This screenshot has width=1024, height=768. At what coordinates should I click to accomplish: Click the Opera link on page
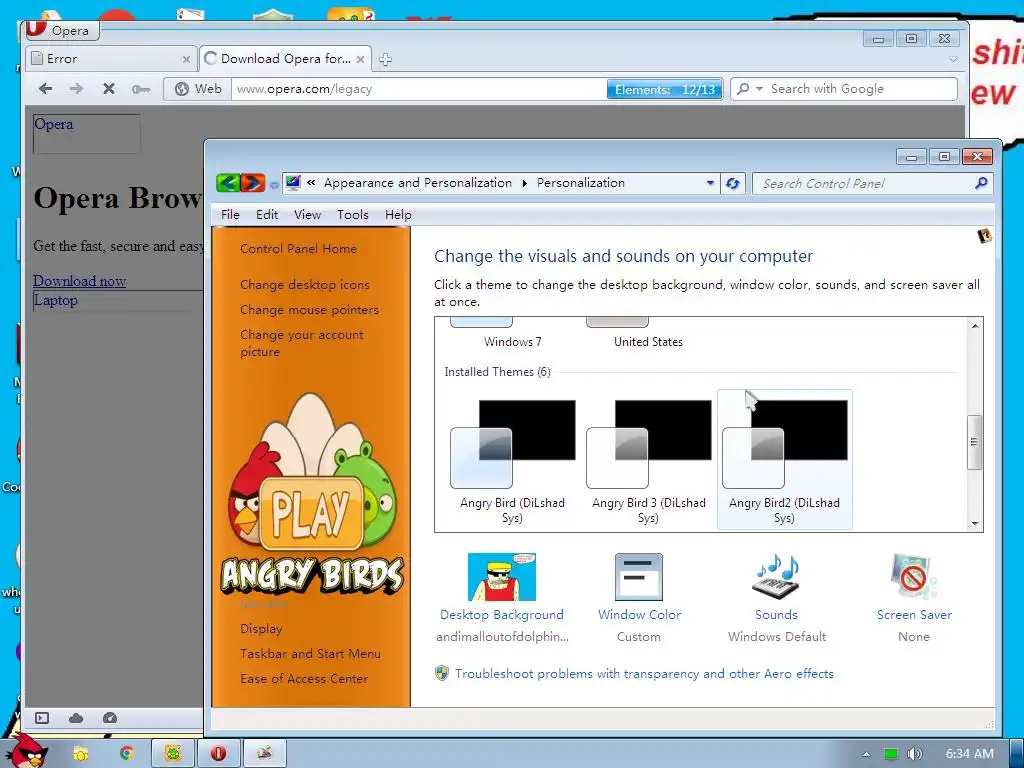point(54,124)
